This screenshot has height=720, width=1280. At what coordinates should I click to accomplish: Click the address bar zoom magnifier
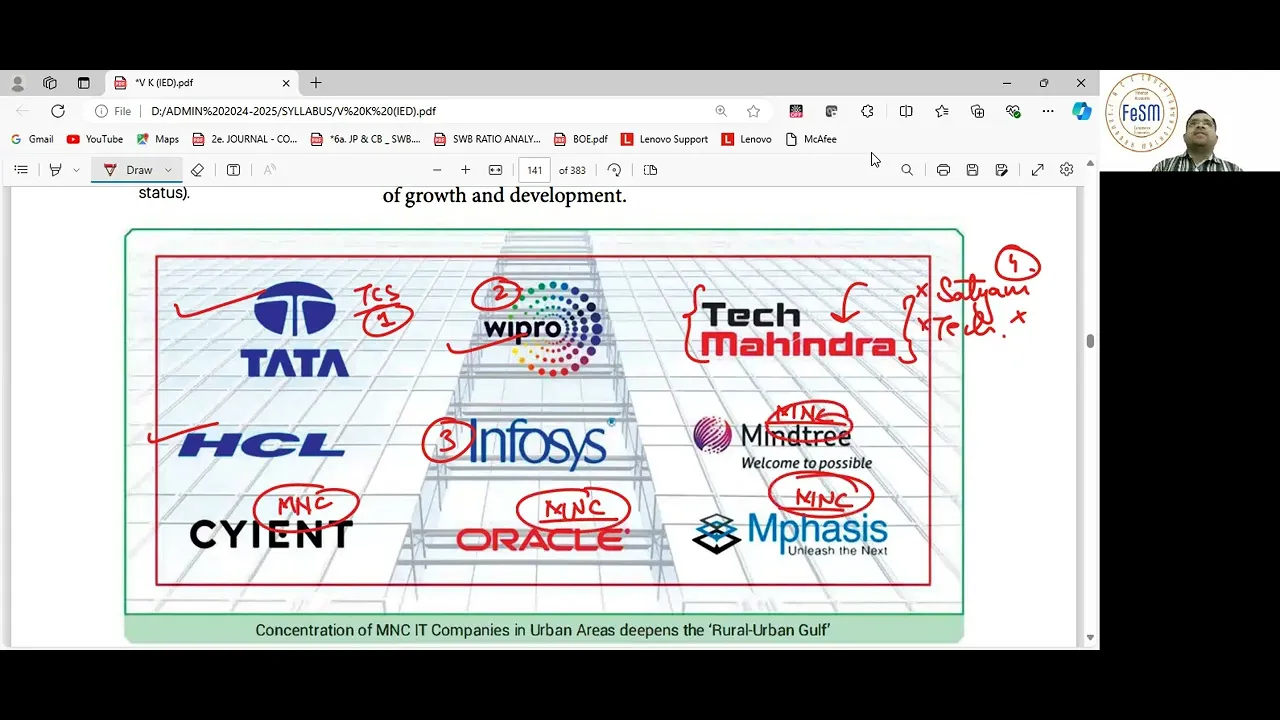721,111
